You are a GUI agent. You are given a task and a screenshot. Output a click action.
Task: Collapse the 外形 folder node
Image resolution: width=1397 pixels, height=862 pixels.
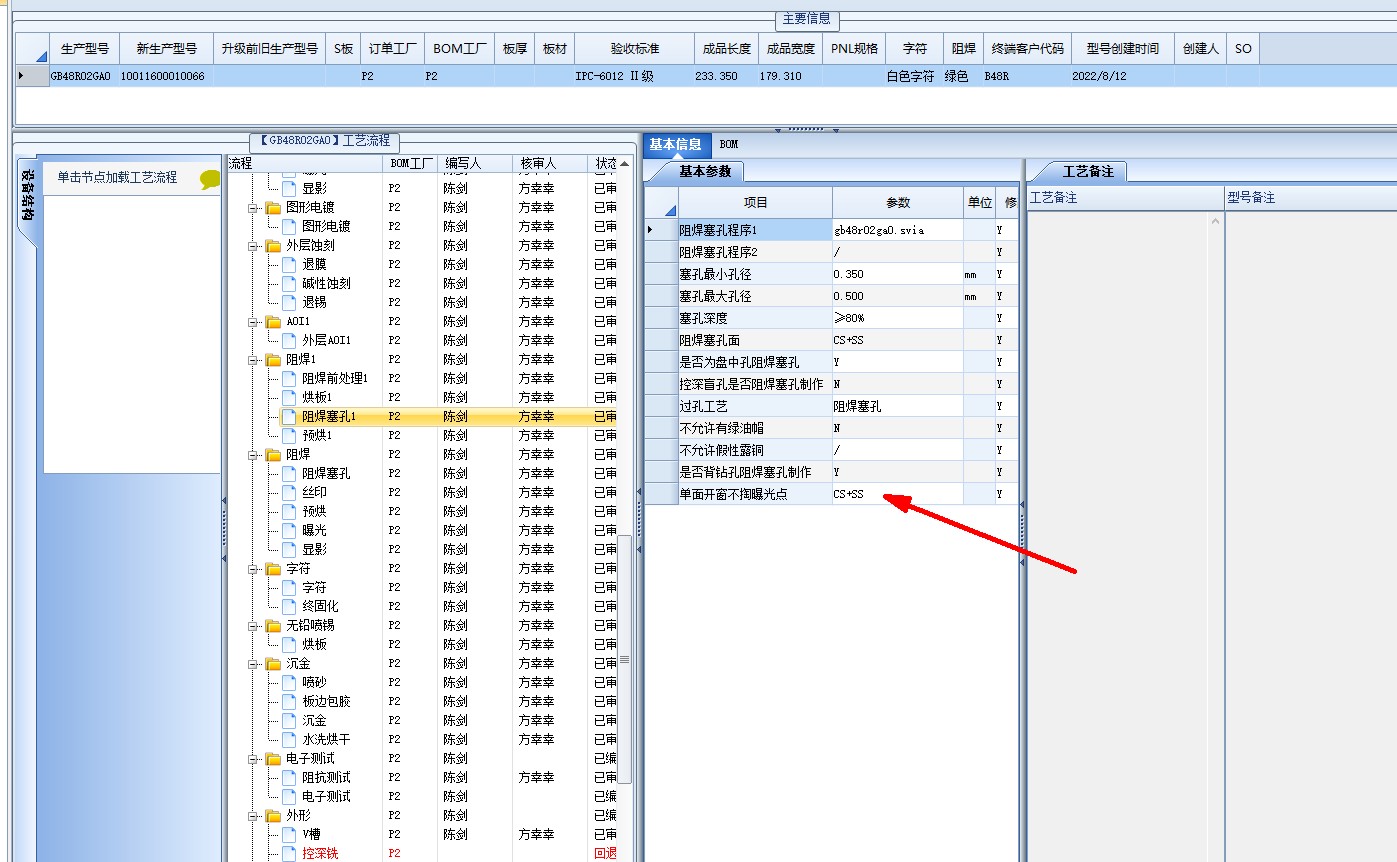pos(253,815)
